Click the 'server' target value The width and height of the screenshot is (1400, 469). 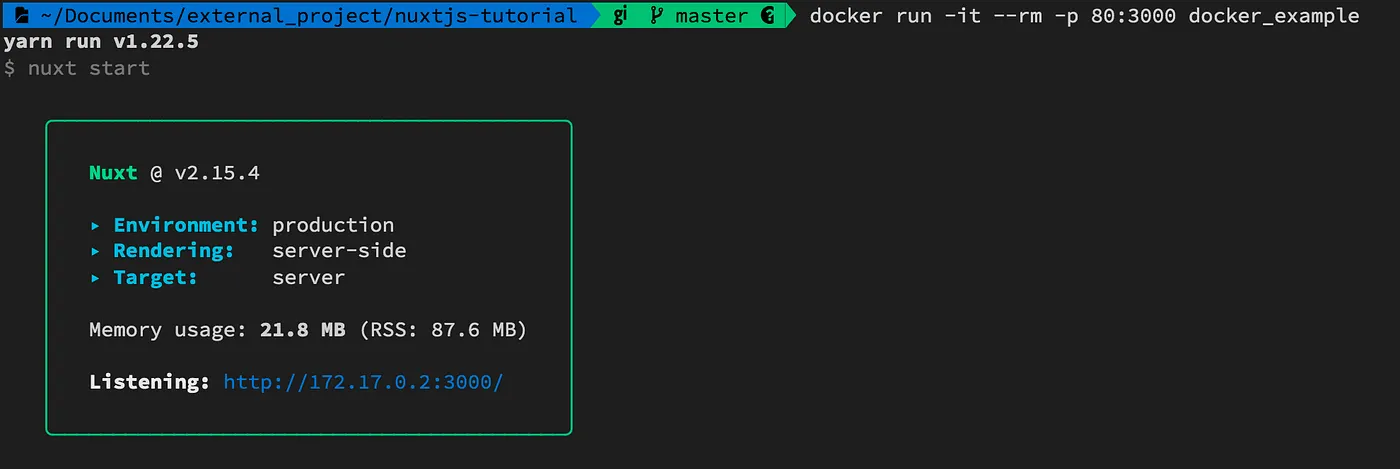pos(308,277)
